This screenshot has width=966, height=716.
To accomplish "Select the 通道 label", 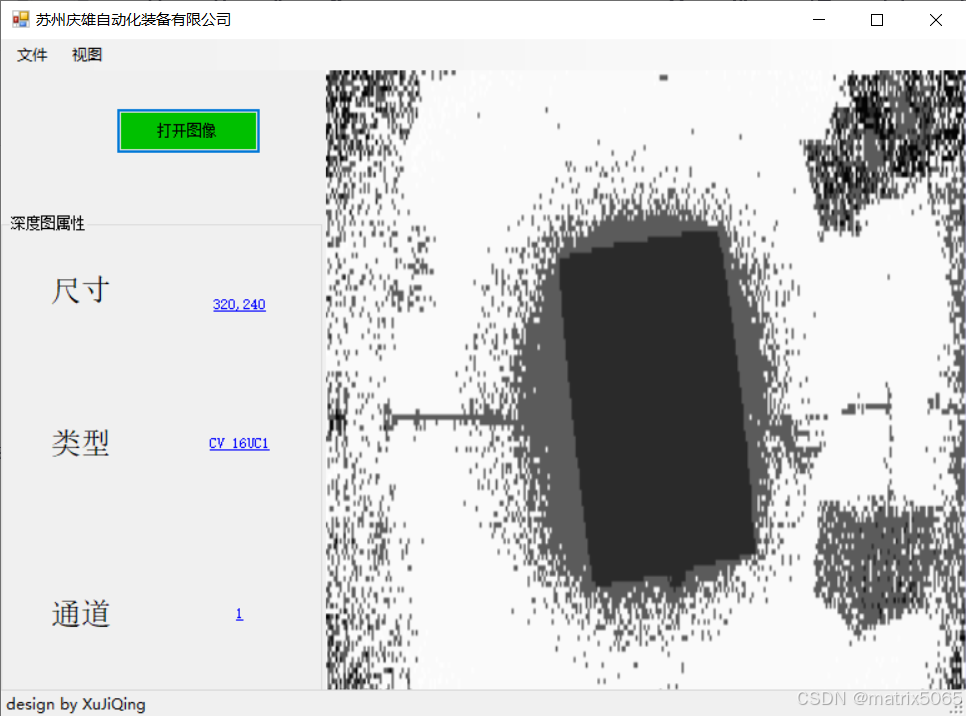I will pos(81,614).
